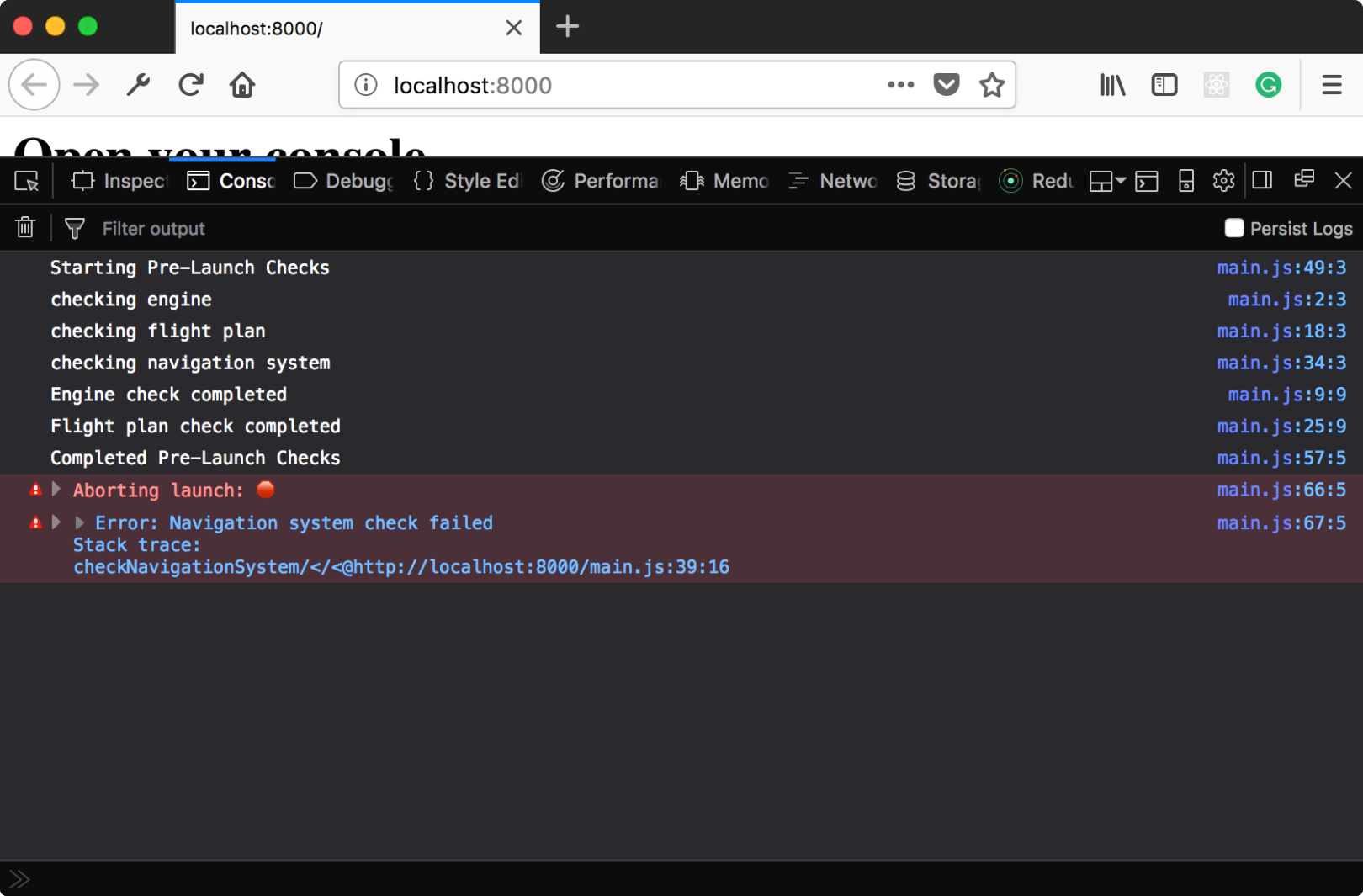The width and height of the screenshot is (1363, 896).
Task: Open the frame selector dropdown
Action: tap(1107, 181)
